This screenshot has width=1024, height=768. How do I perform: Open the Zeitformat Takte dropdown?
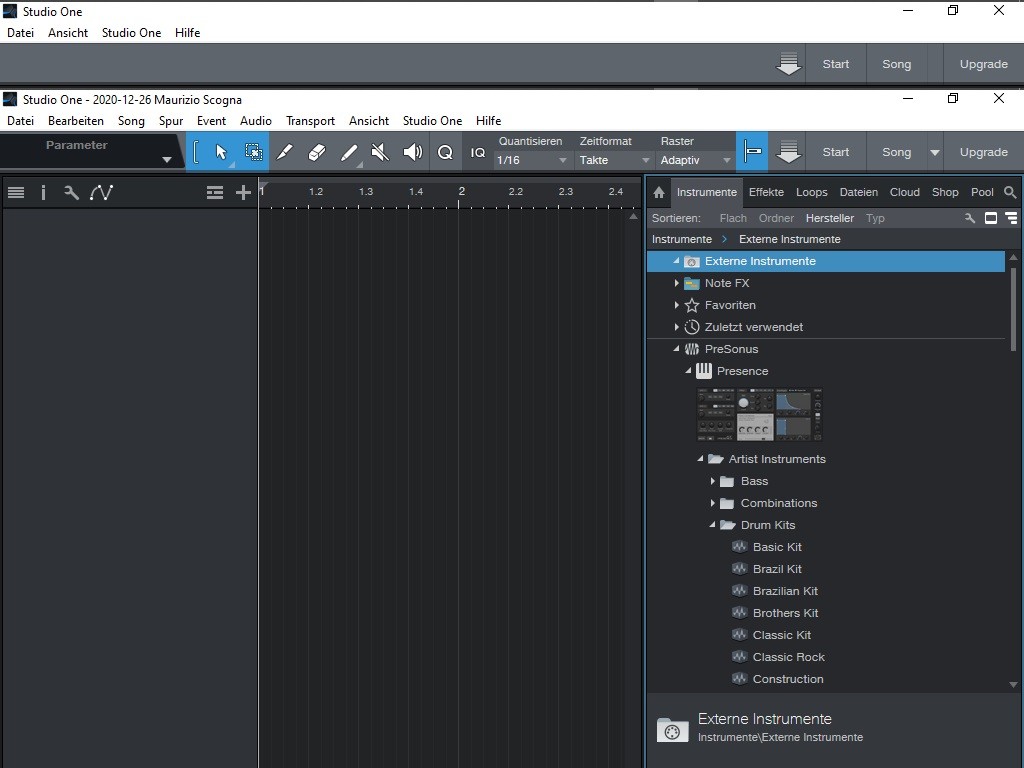(x=614, y=160)
